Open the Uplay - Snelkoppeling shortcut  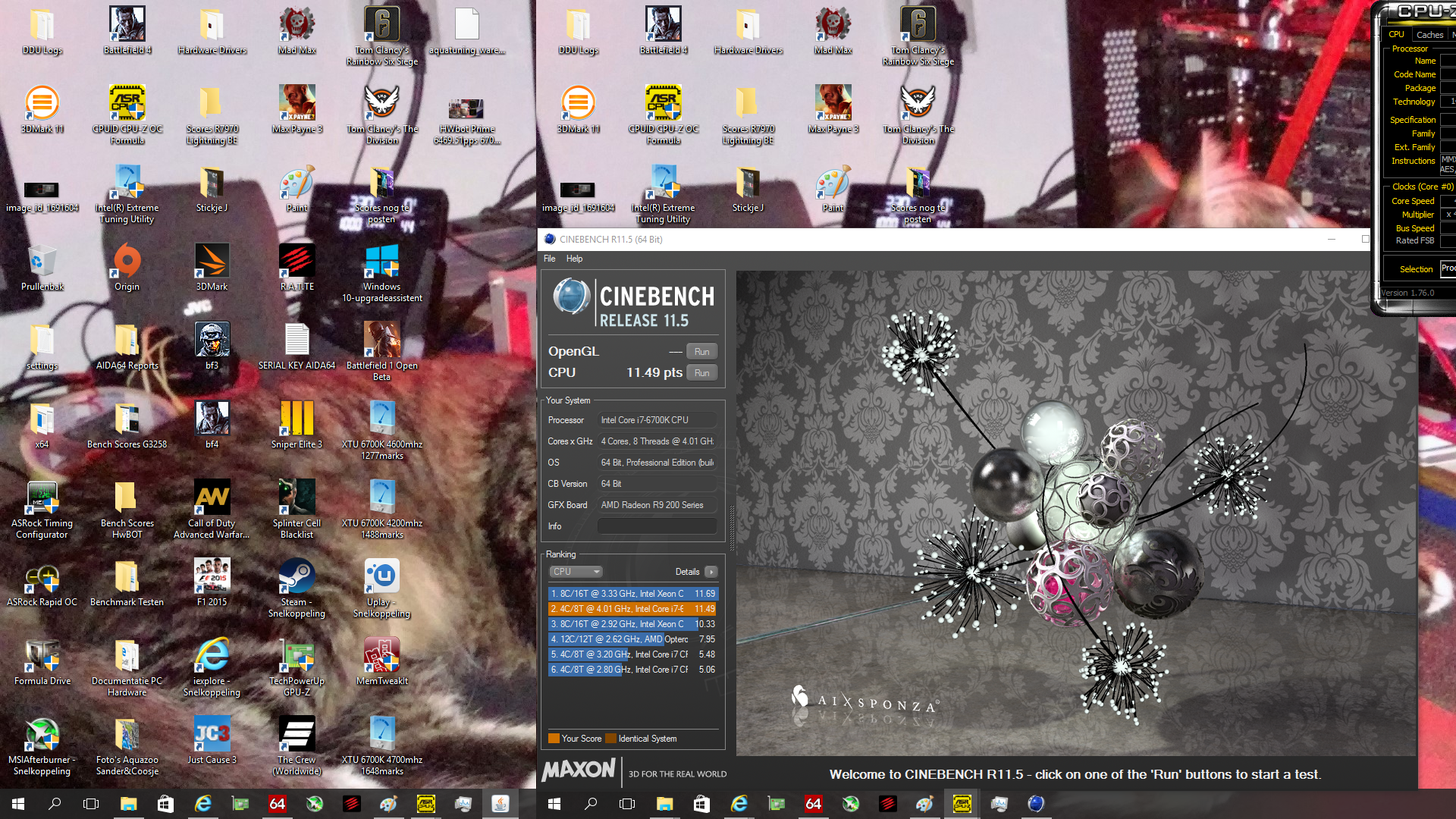pos(381,588)
